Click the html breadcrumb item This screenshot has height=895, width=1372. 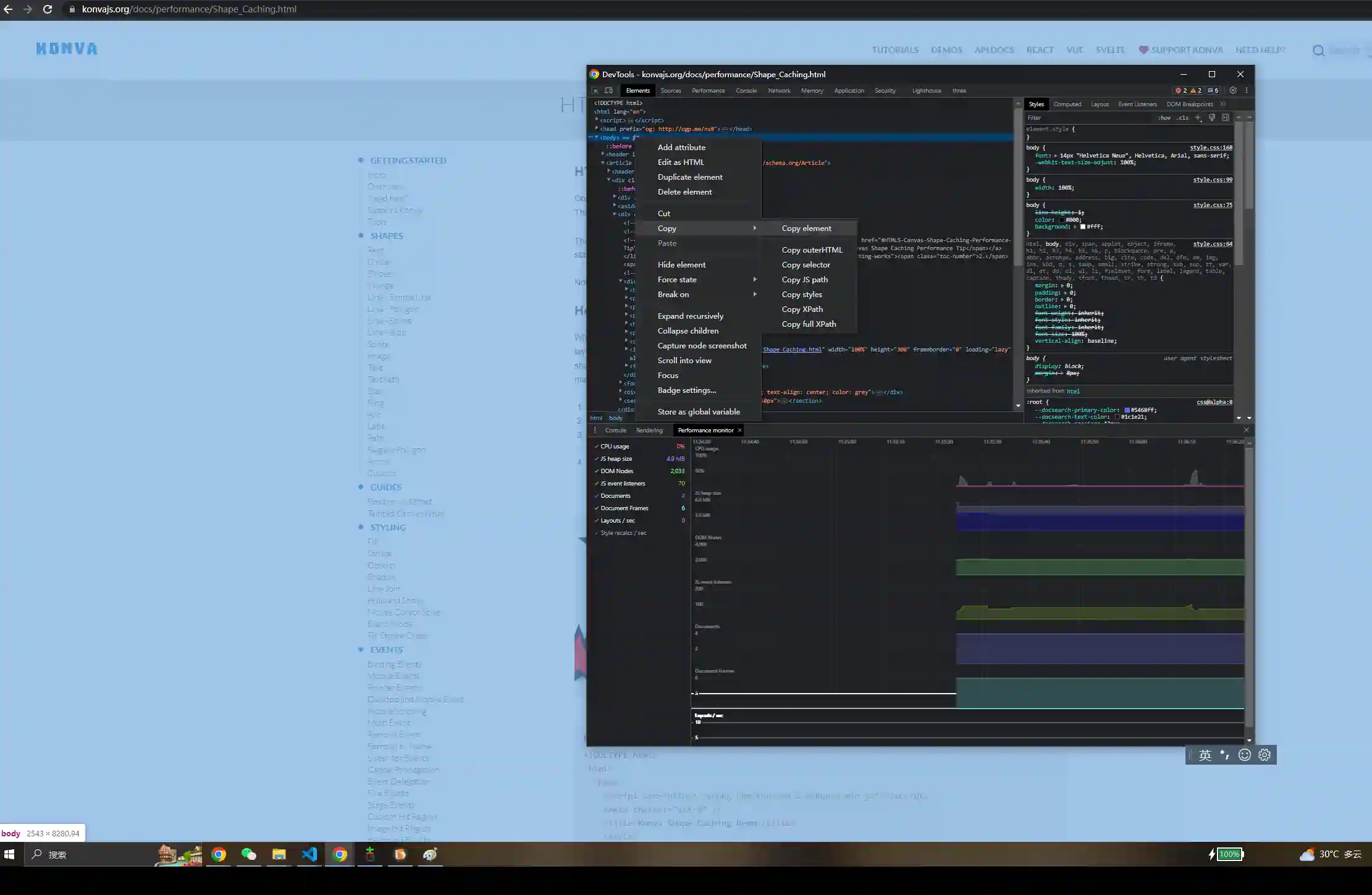[x=596, y=418]
